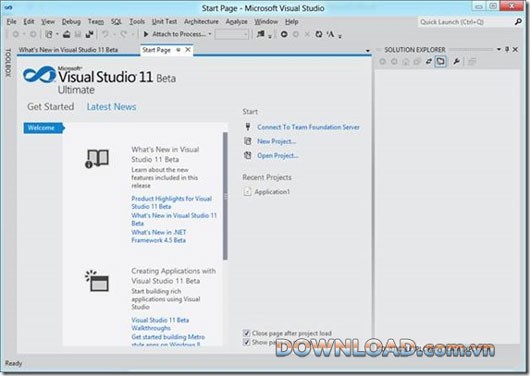The image size is (530, 376).
Task: Click the Solution Explorer Home icon
Action: (406, 62)
